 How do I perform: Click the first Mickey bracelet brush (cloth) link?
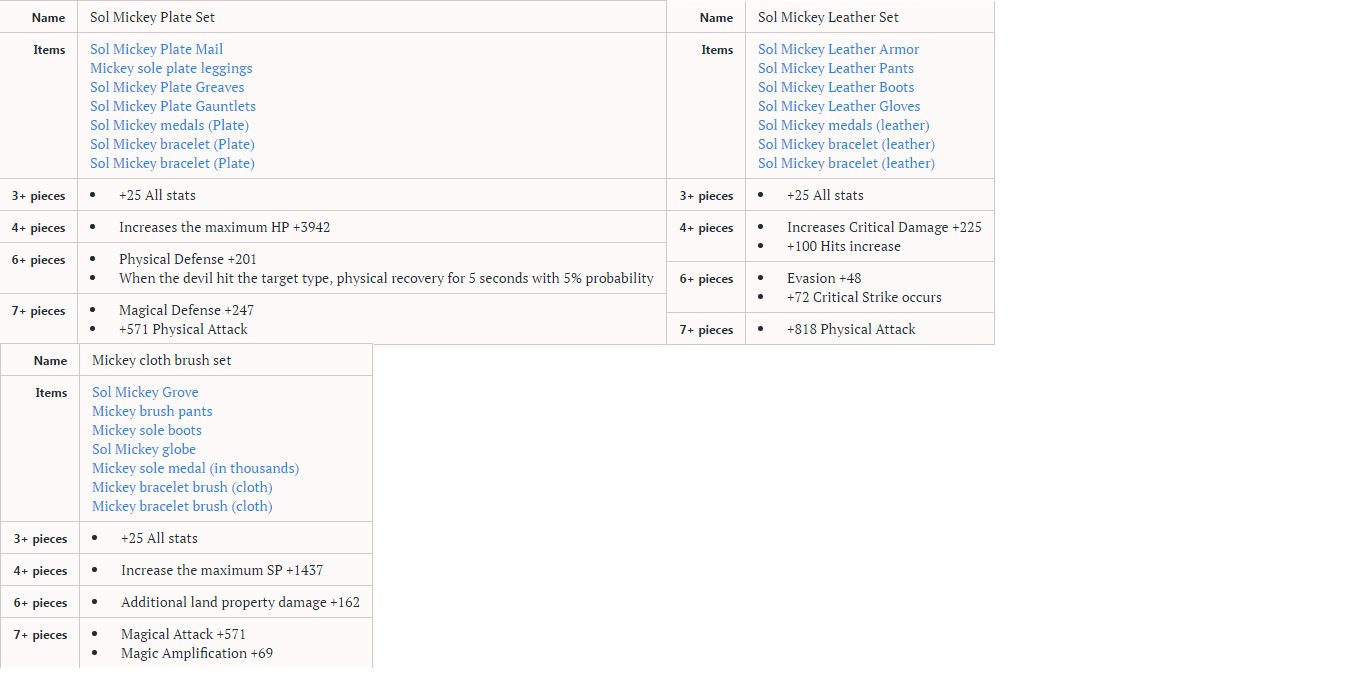[x=182, y=487]
